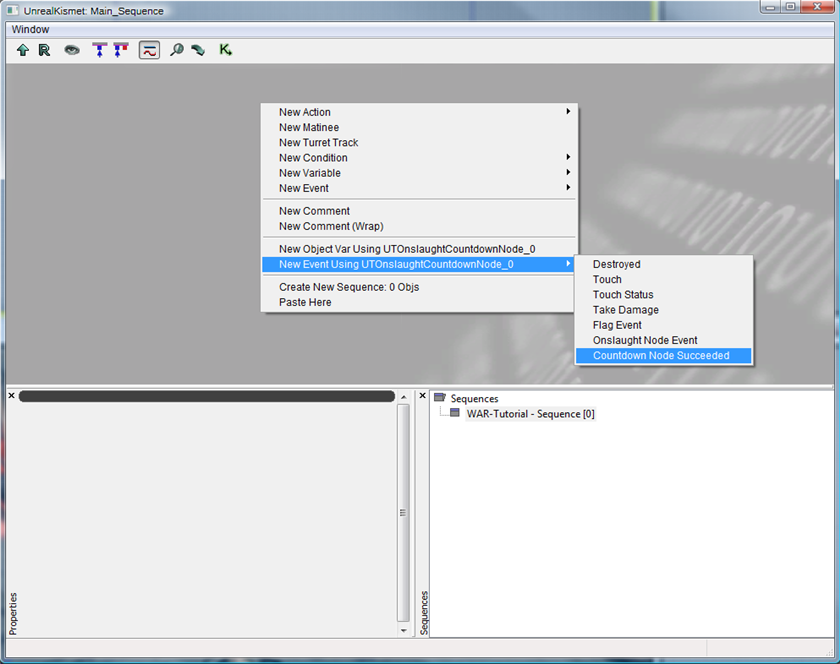
Task: Click the Properties panel vertical scrollbar thumb
Action: [403, 513]
